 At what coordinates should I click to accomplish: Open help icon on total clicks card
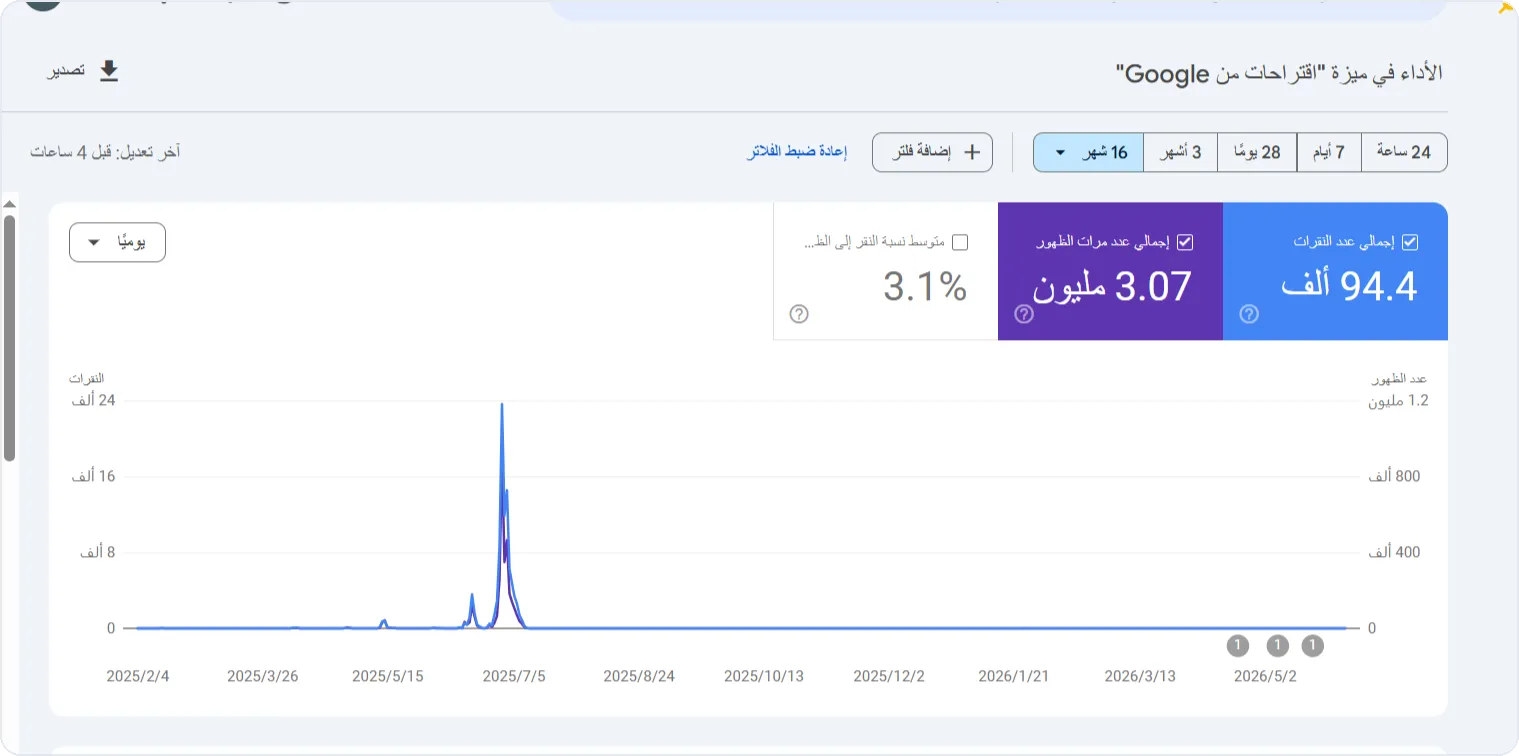tap(1249, 314)
